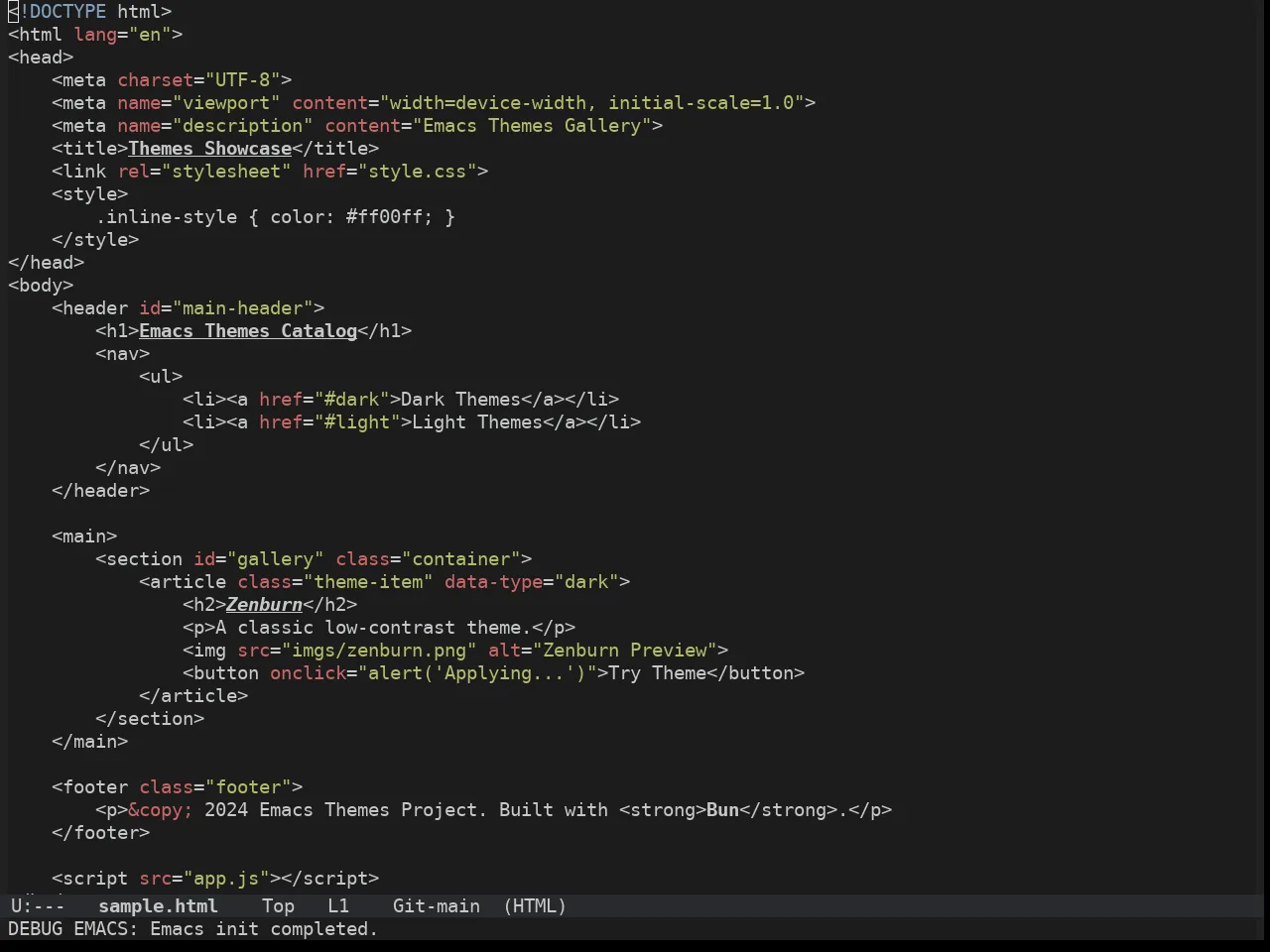Click the "theme-item" class value
Screen dimensions: 1270x952
pos(368,582)
